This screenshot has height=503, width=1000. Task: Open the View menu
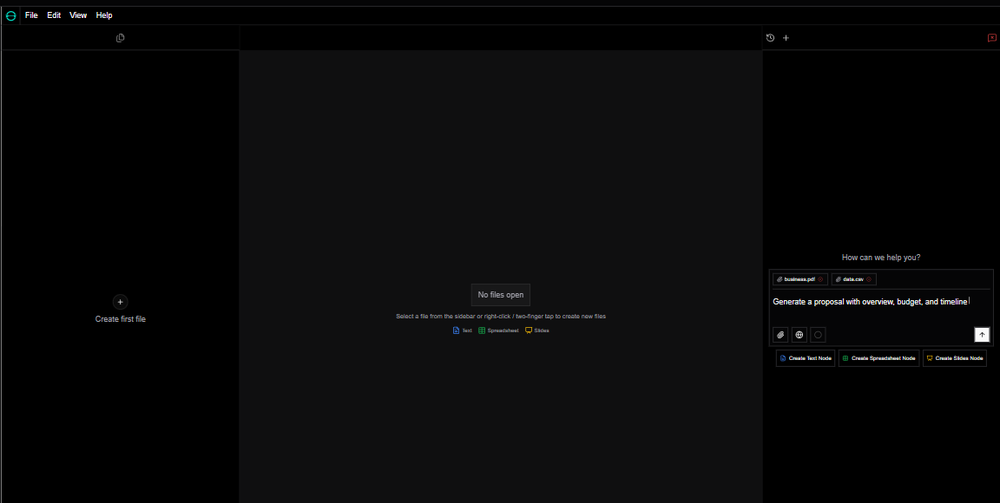coord(78,15)
